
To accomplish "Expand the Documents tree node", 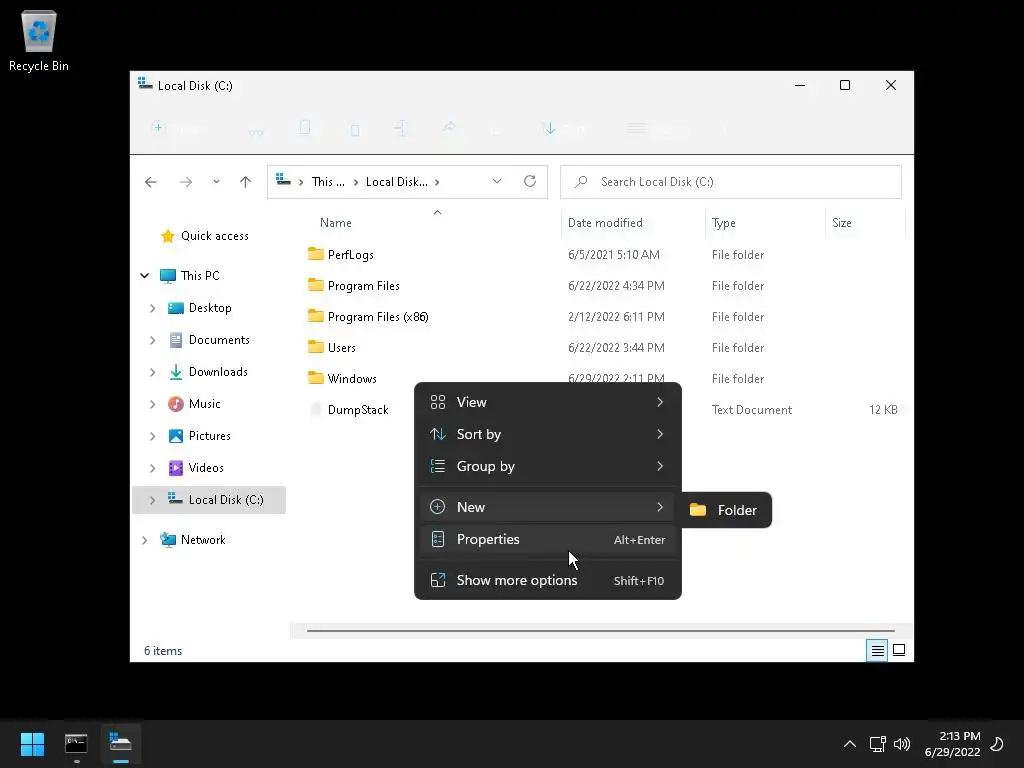I will pos(152,340).
